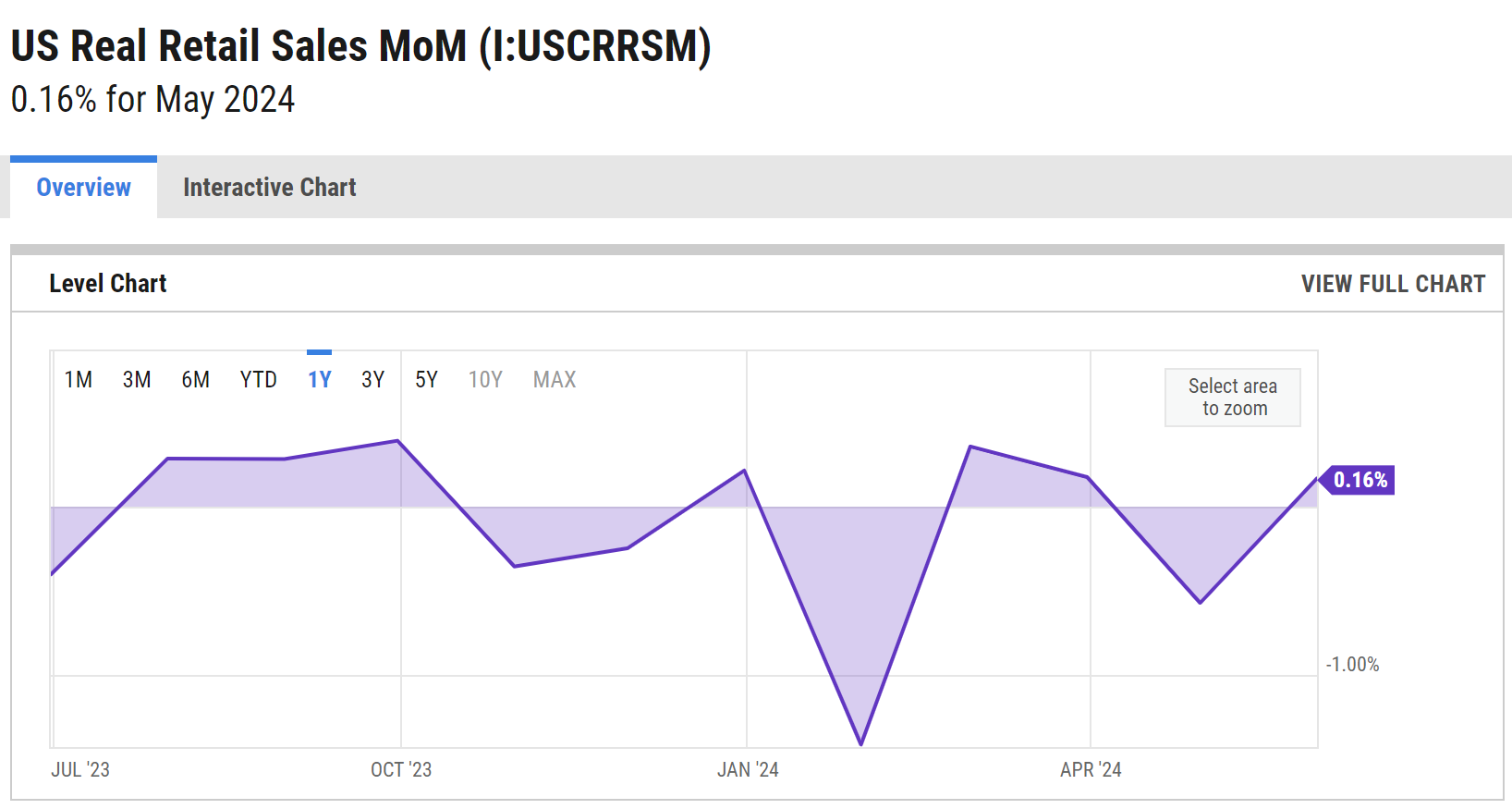Choose the YTD time range
Image resolution: width=1512 pixels, height=809 pixels.
259,380
